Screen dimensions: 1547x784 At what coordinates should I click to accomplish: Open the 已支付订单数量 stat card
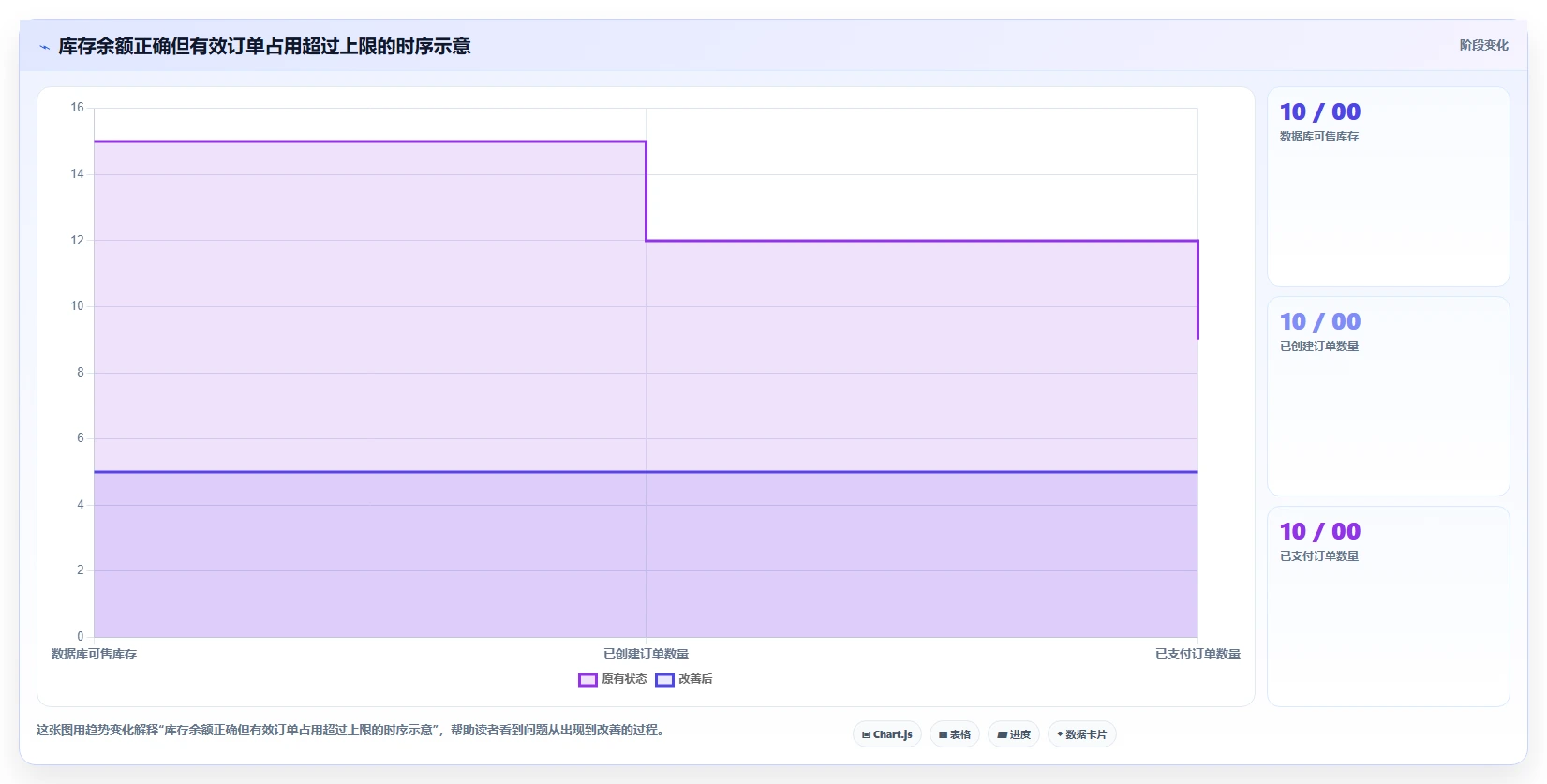pyautogui.click(x=1388, y=606)
